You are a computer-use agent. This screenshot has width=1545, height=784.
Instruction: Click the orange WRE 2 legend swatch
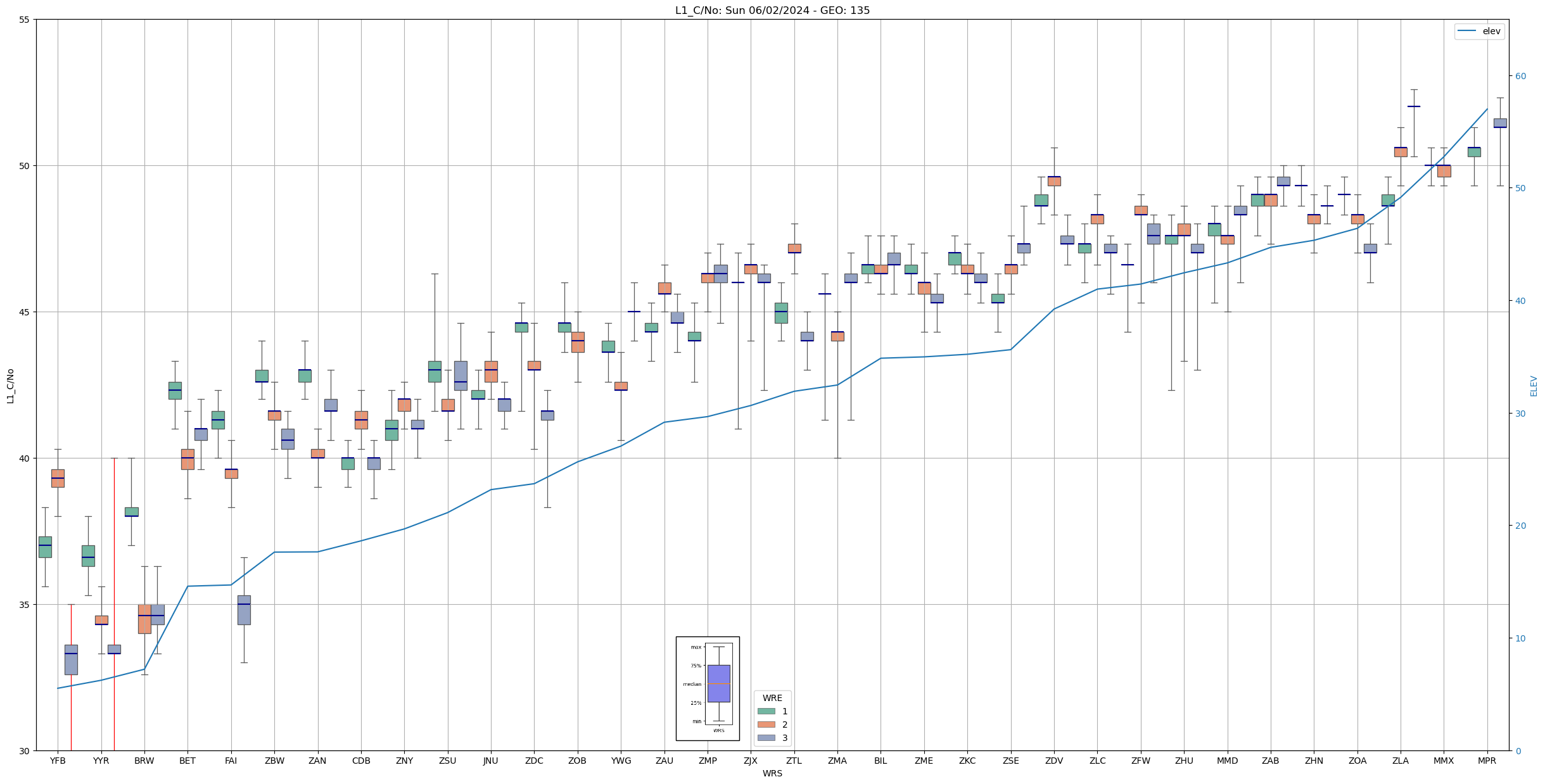pos(766,724)
